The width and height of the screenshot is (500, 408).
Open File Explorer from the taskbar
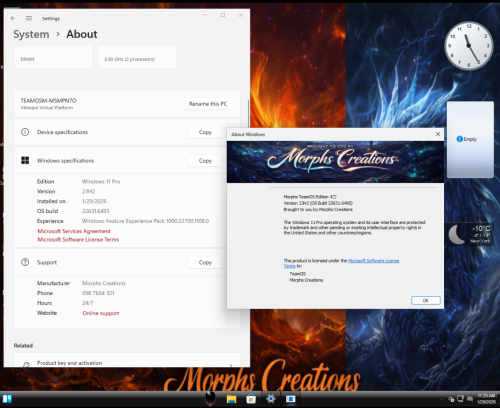[231, 399]
